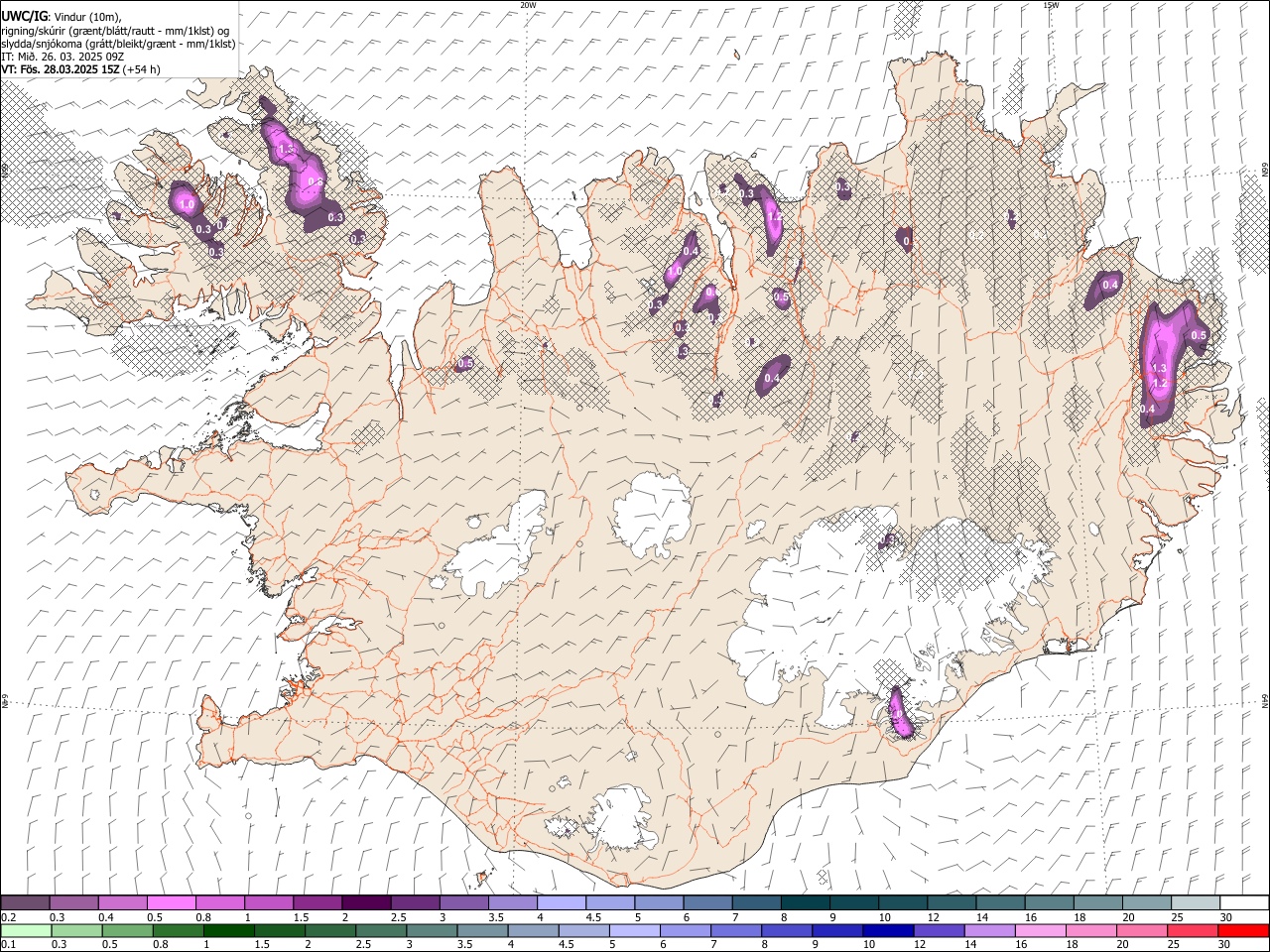The width and height of the screenshot is (1270, 952).
Task: Click the red-pink 25 swatch in bottom legend row
Action: (x=1194, y=930)
